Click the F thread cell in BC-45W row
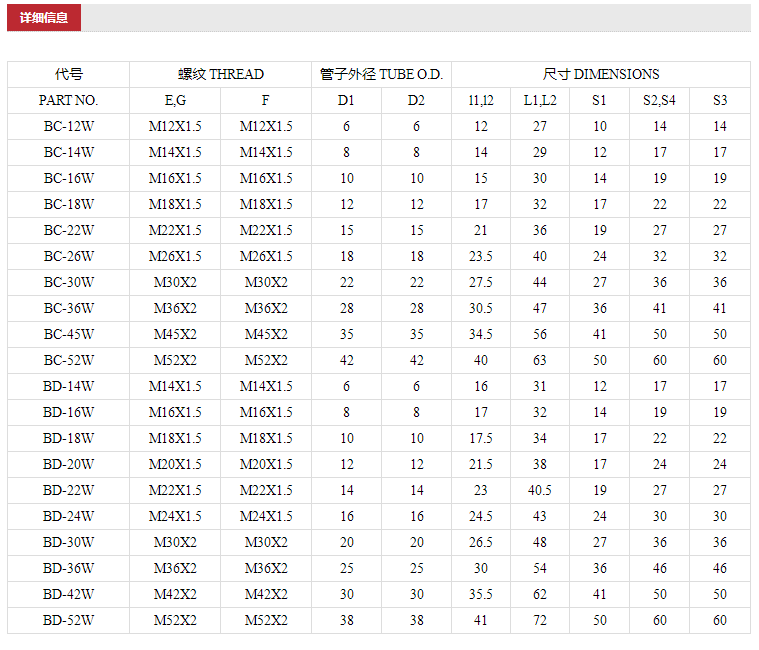 [266, 334]
